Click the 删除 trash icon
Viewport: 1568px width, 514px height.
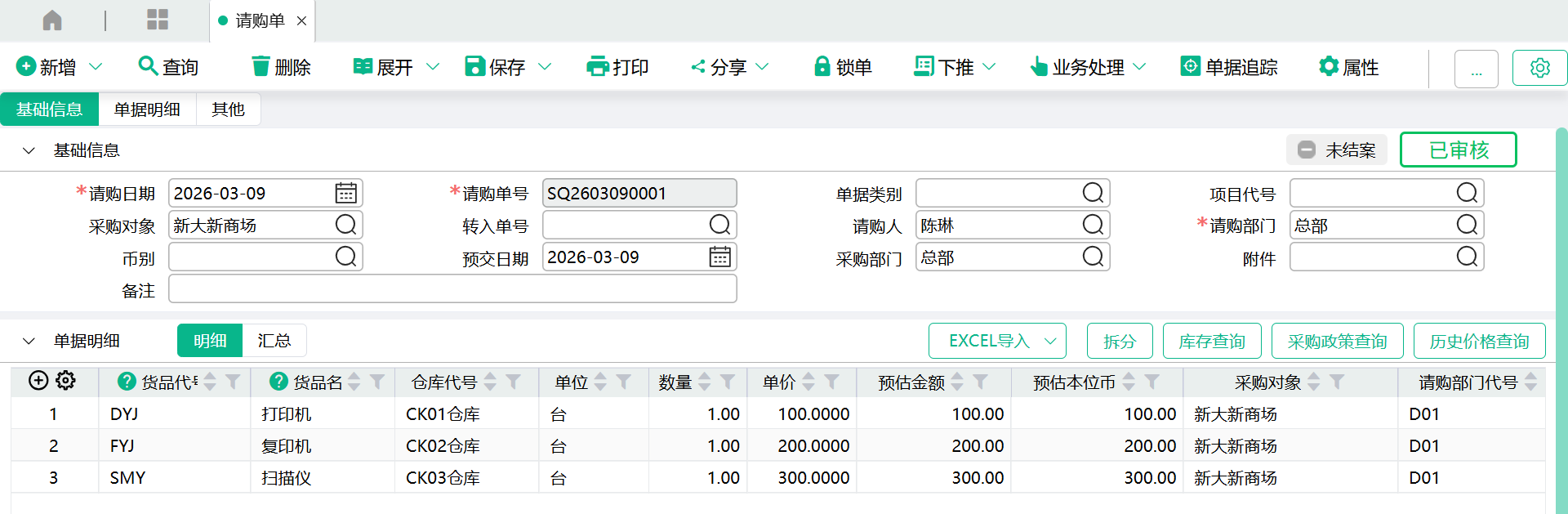click(261, 66)
